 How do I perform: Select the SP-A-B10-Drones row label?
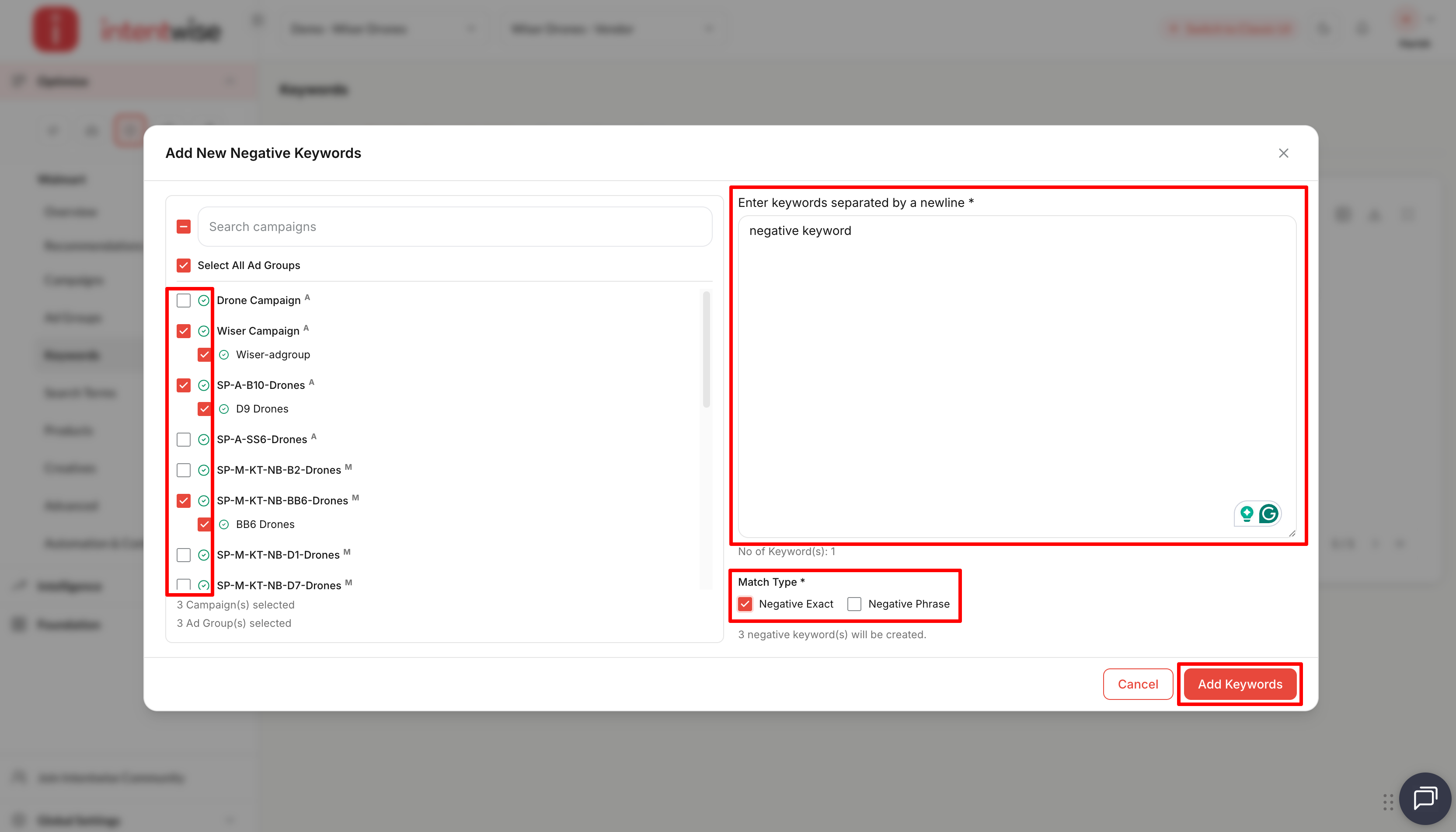coord(261,386)
